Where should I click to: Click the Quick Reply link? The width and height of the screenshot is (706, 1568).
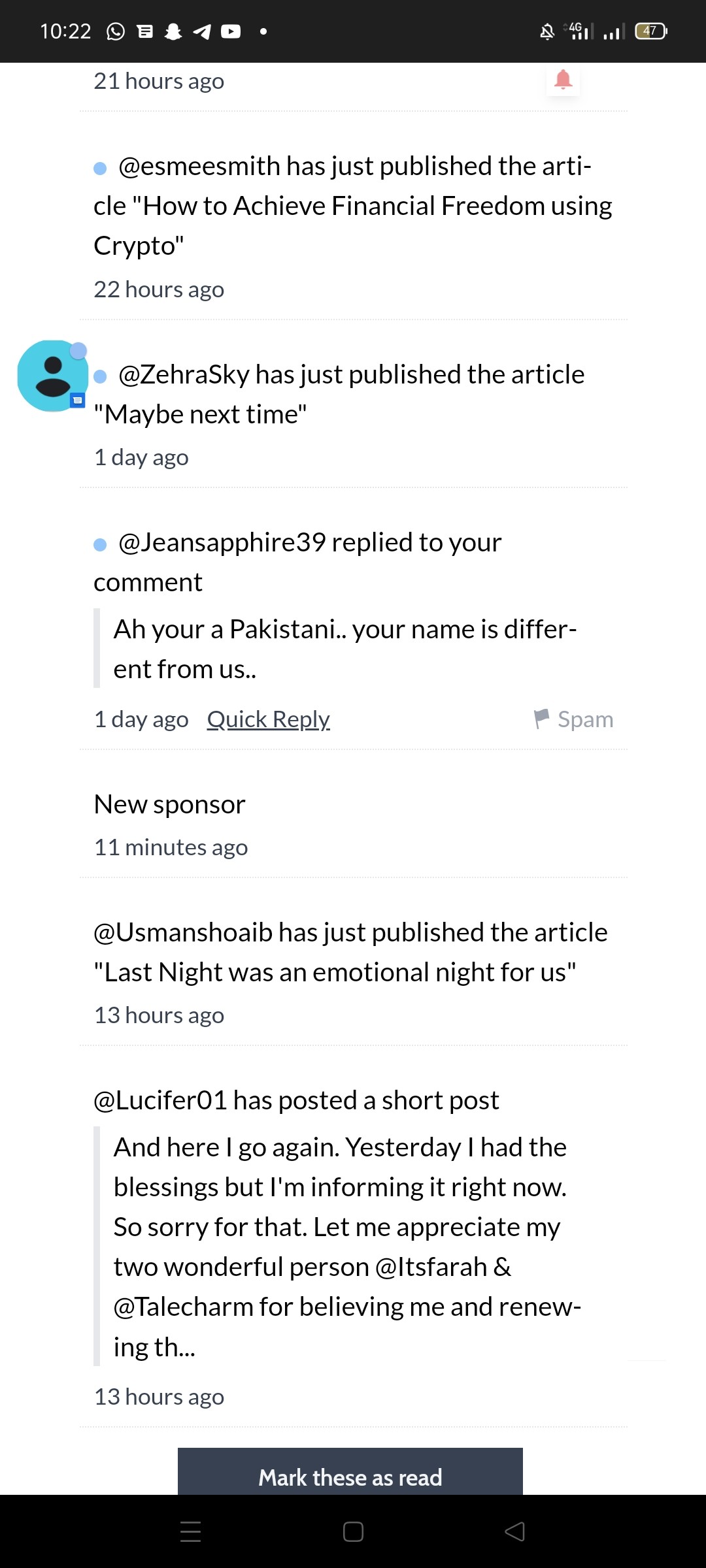click(x=268, y=719)
